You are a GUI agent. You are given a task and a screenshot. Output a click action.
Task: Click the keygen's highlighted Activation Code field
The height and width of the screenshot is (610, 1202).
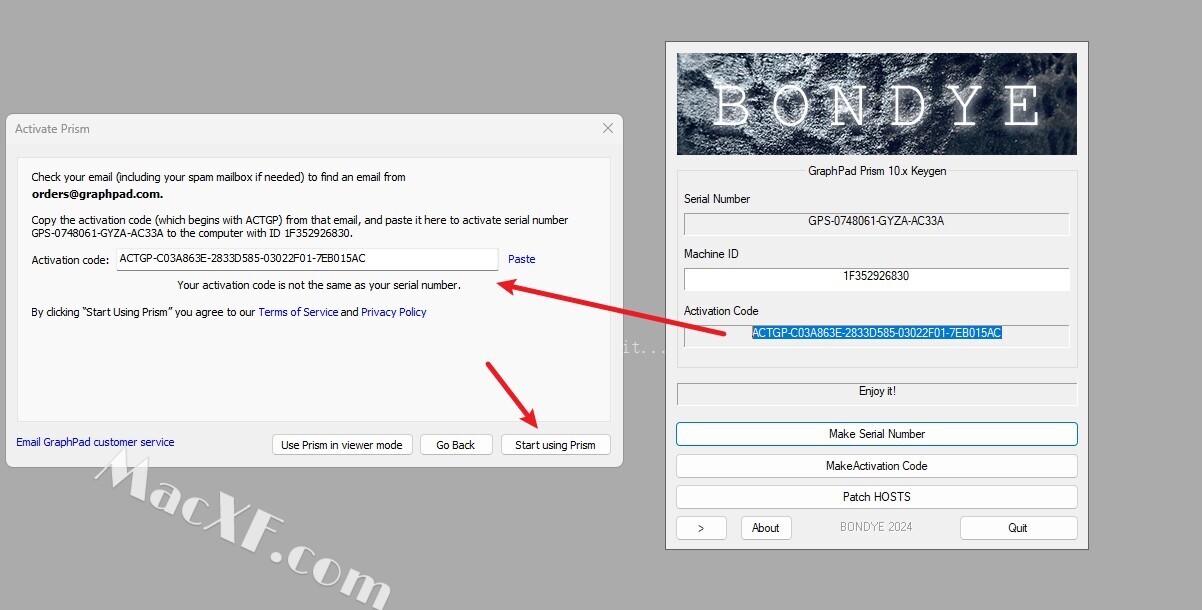pos(877,334)
